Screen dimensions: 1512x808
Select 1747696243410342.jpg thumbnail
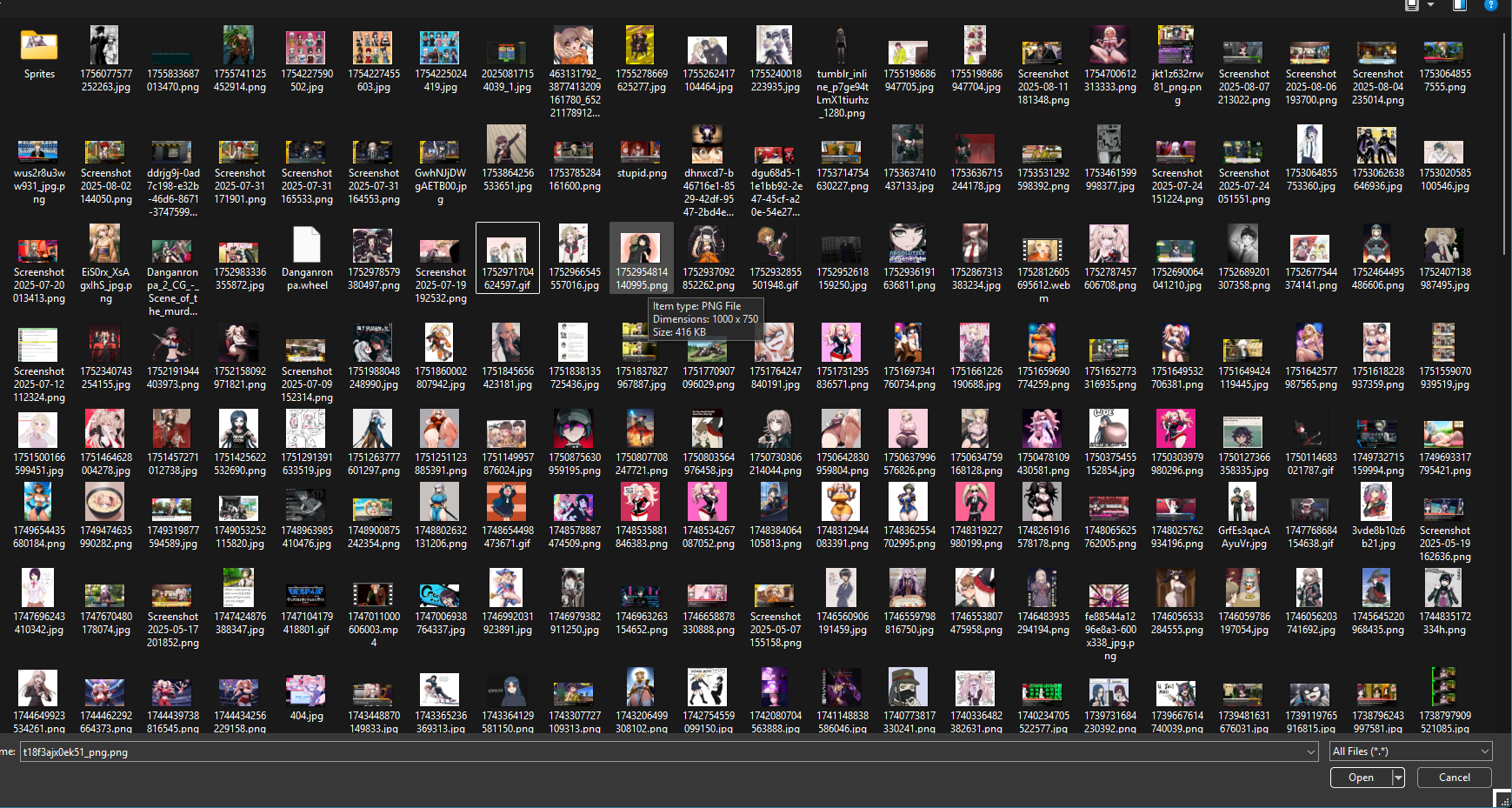pyautogui.click(x=39, y=589)
